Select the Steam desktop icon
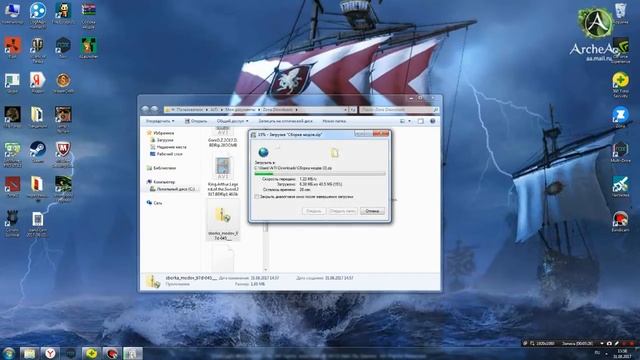 click(38, 153)
